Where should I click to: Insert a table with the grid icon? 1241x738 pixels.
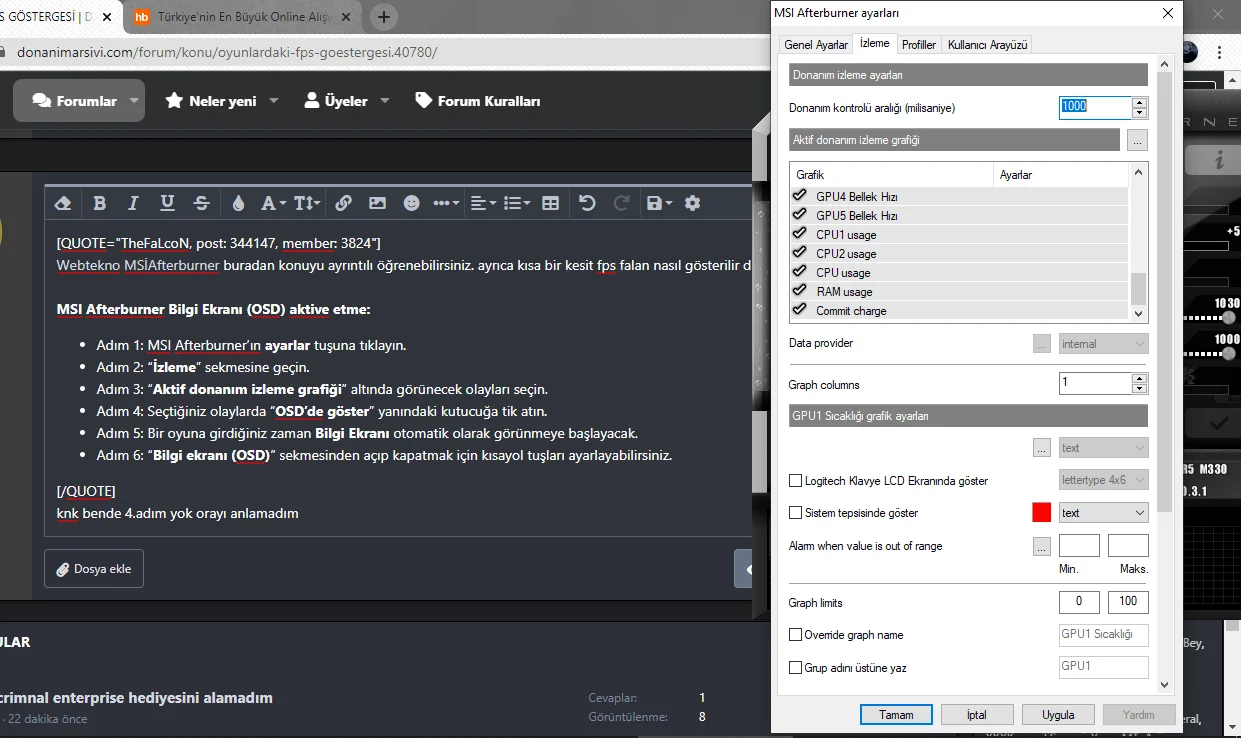tap(550, 203)
